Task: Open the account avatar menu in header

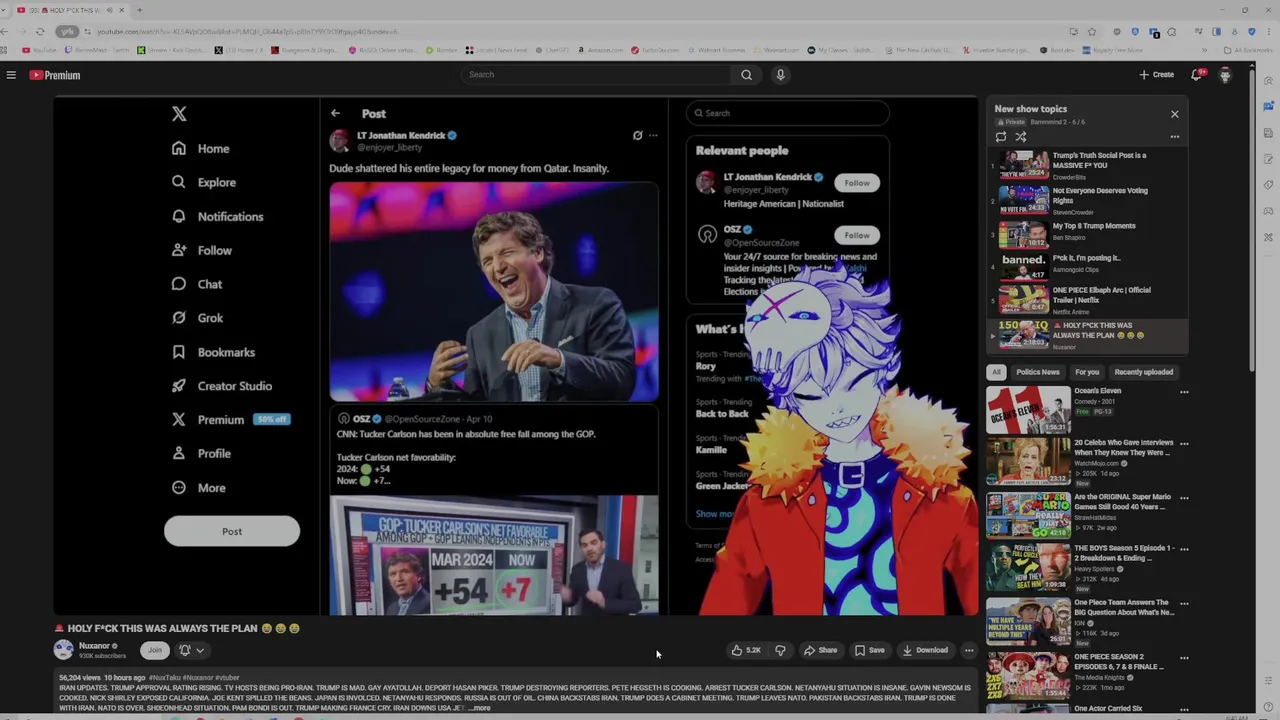Action: [1225, 75]
